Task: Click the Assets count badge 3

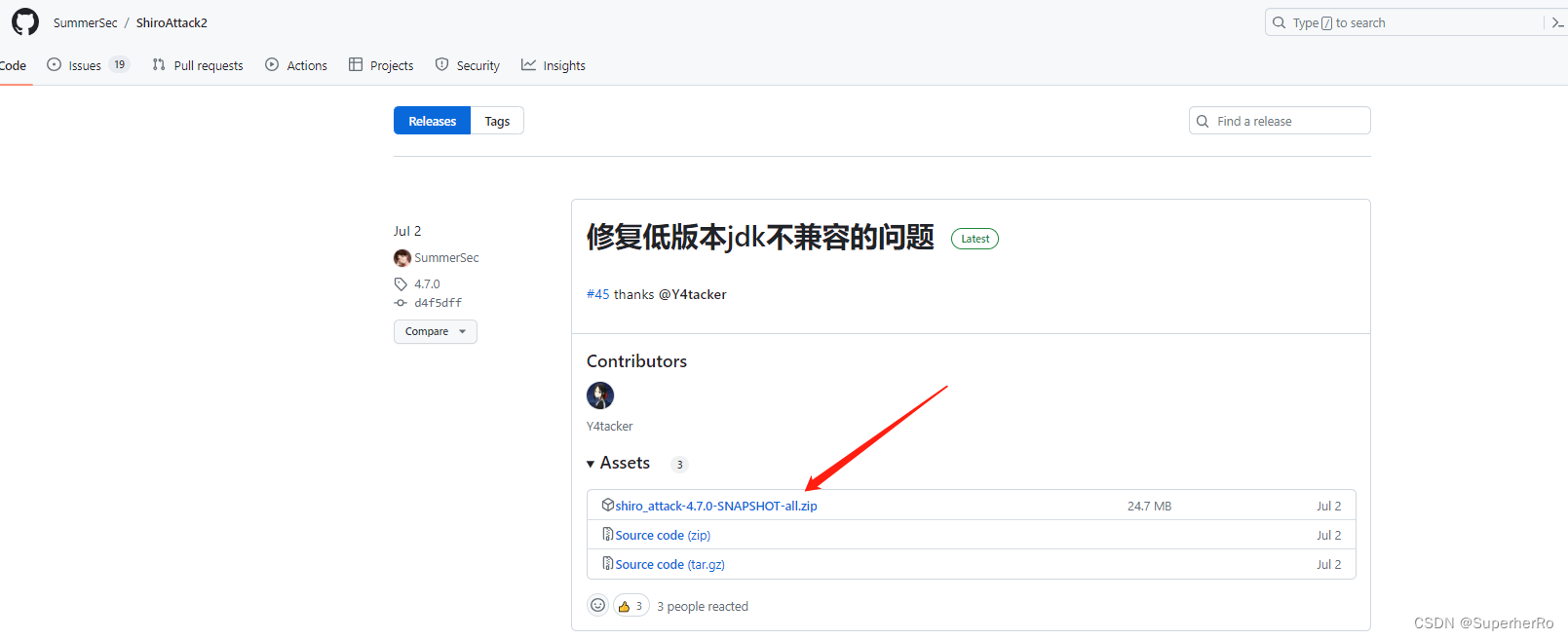Action: tap(679, 465)
